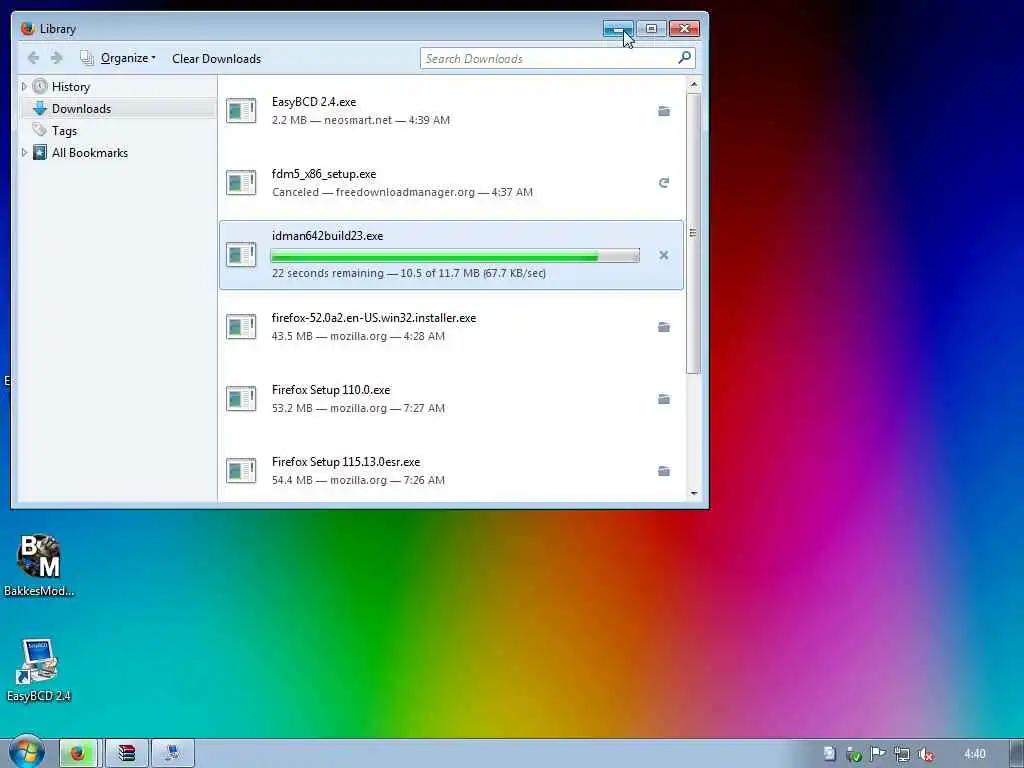
Task: Go back with the Library back arrow
Action: pos(33,58)
